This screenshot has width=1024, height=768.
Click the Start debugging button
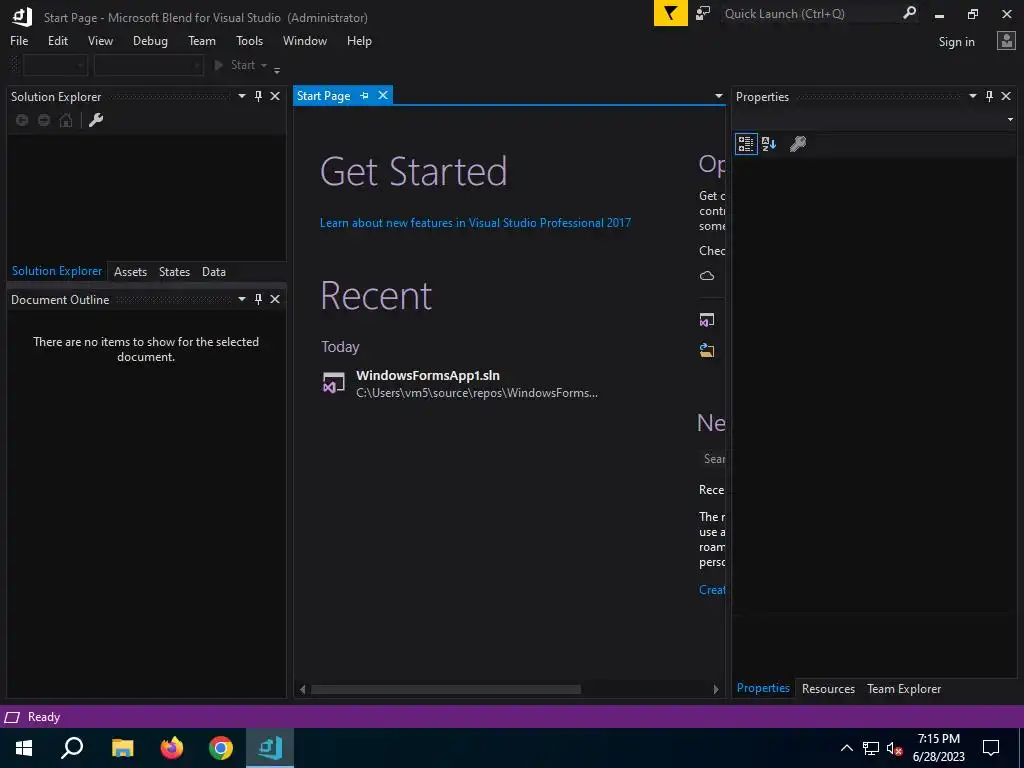[235, 65]
